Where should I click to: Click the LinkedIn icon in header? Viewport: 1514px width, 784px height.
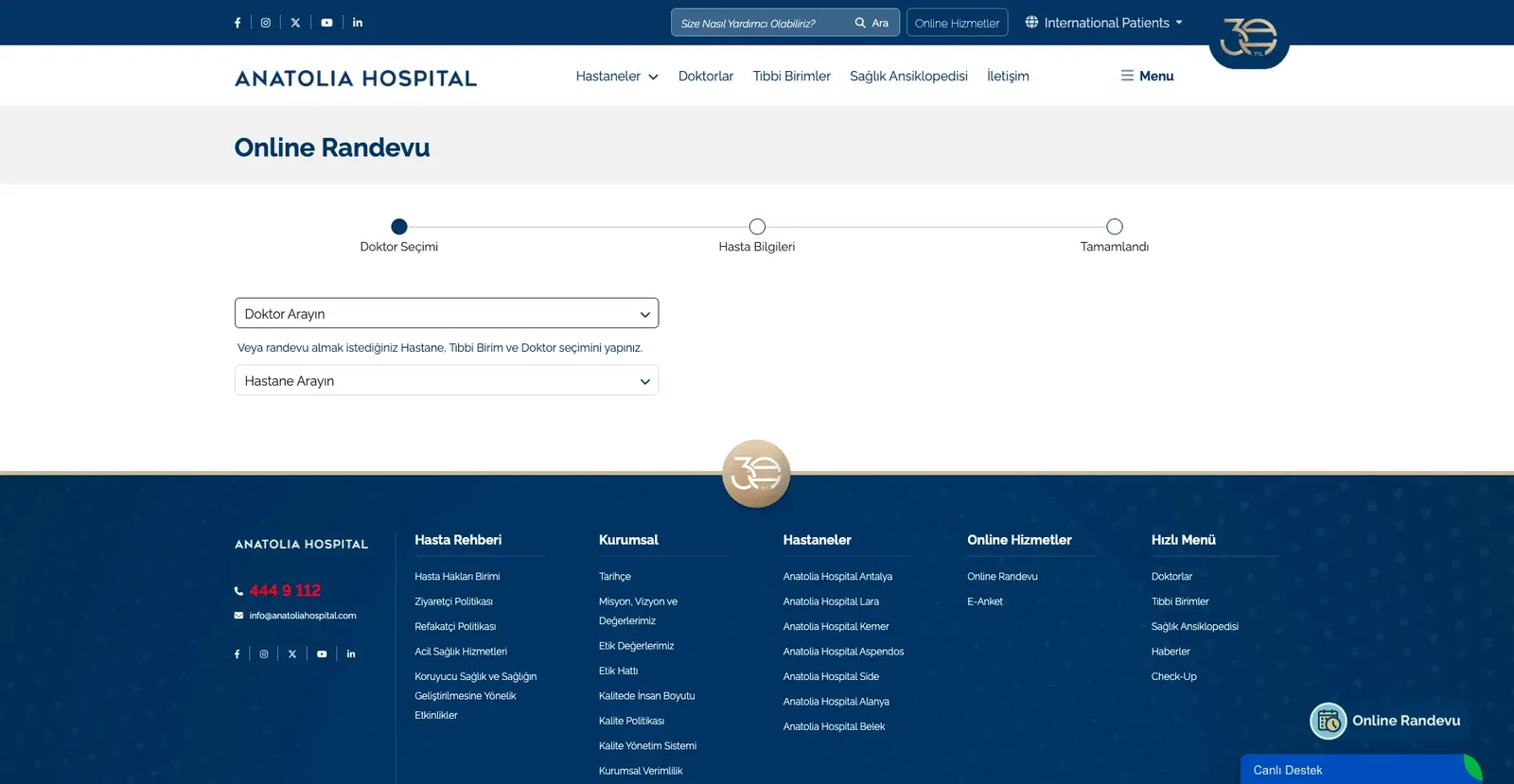click(x=358, y=23)
